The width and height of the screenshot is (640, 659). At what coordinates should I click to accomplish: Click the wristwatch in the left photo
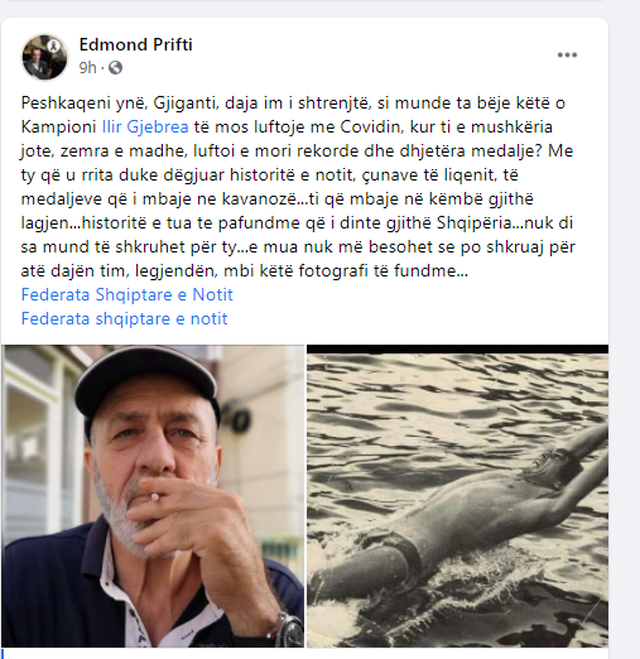click(288, 629)
